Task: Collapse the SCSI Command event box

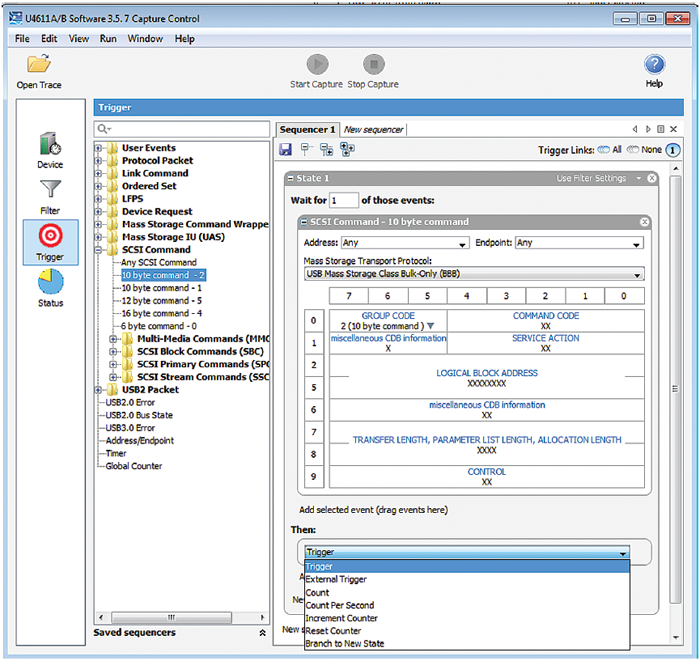Action: point(304,222)
